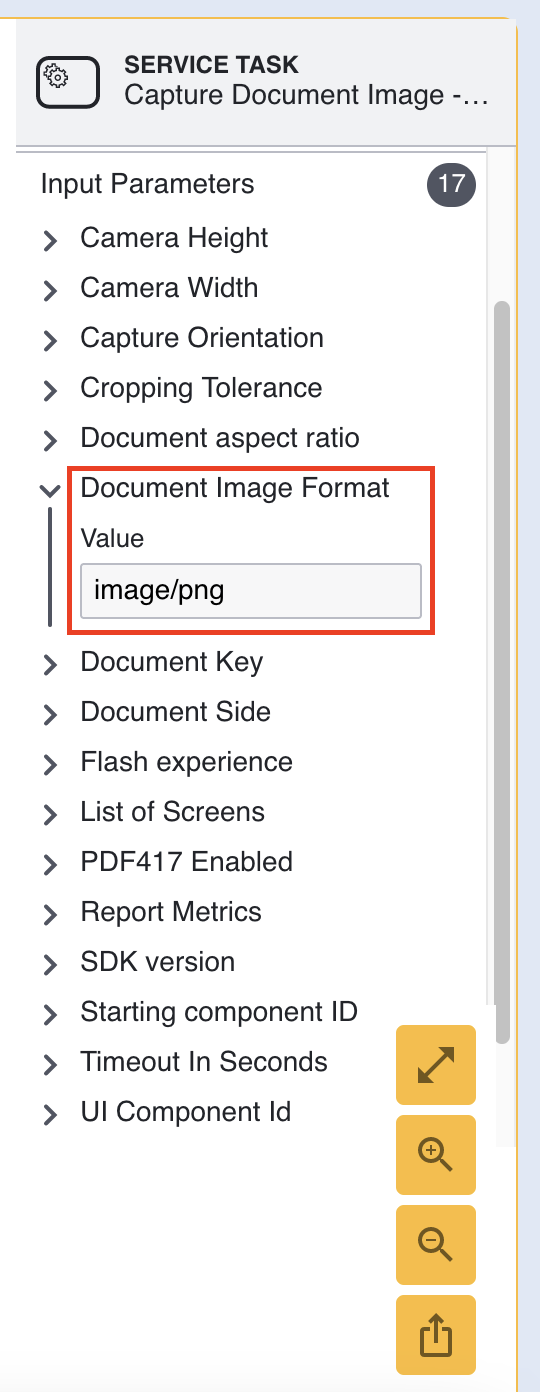Click the zoom out magnifier button

436,1244
